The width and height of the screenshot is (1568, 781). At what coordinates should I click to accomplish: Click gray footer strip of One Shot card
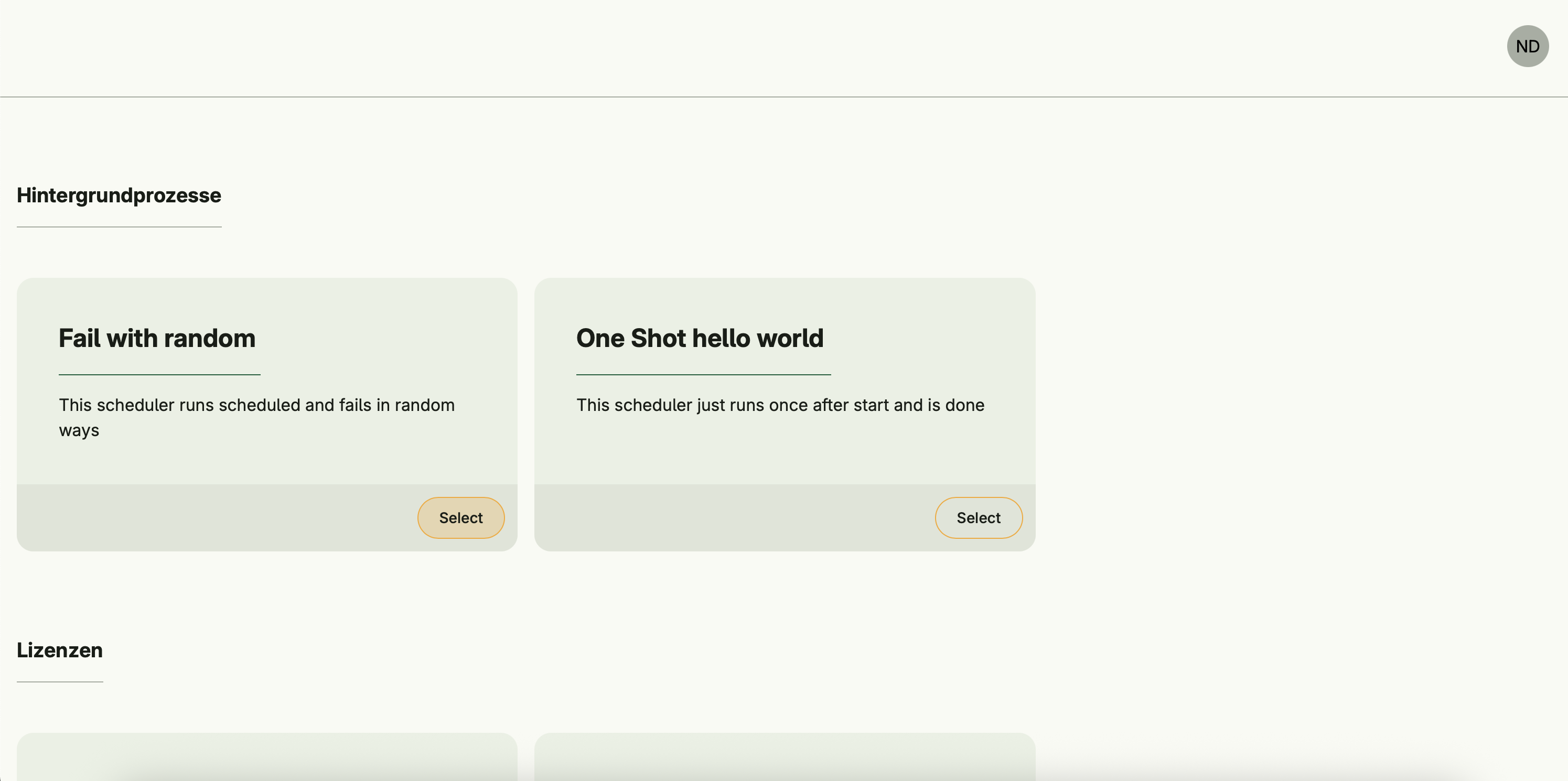click(731, 518)
